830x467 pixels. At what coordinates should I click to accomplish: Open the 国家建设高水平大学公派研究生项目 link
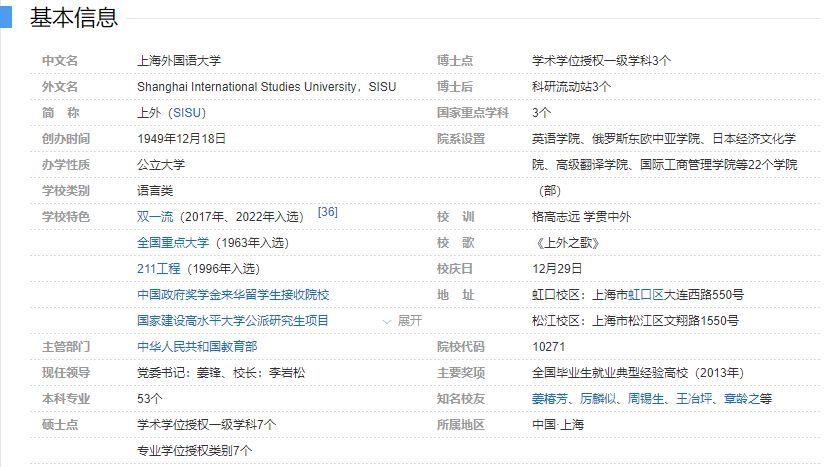[233, 321]
